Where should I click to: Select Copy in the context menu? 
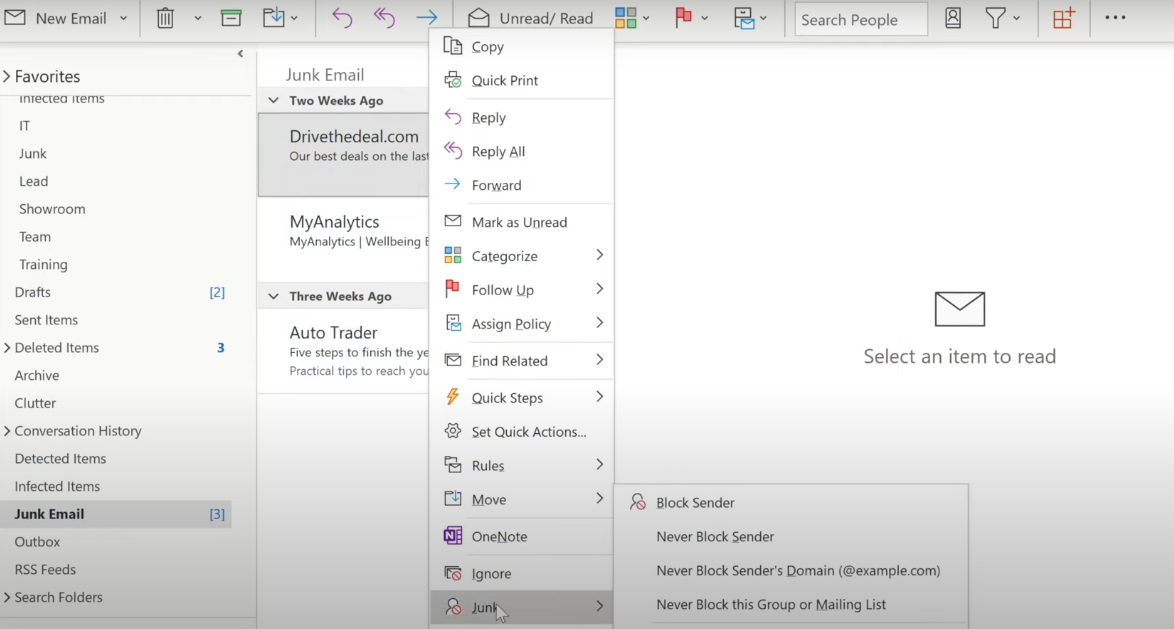click(x=522, y=46)
